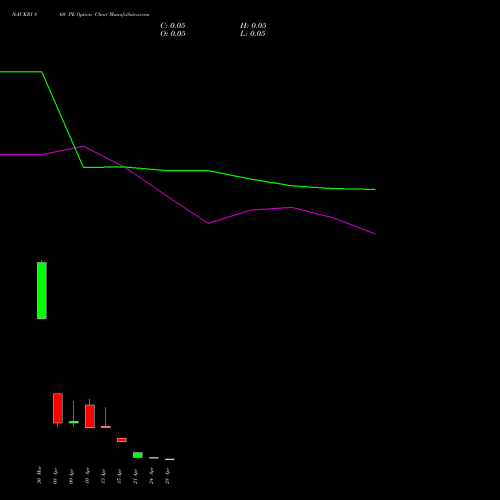
Task: Select the 08 Apr date label
Action: pos(55,476)
